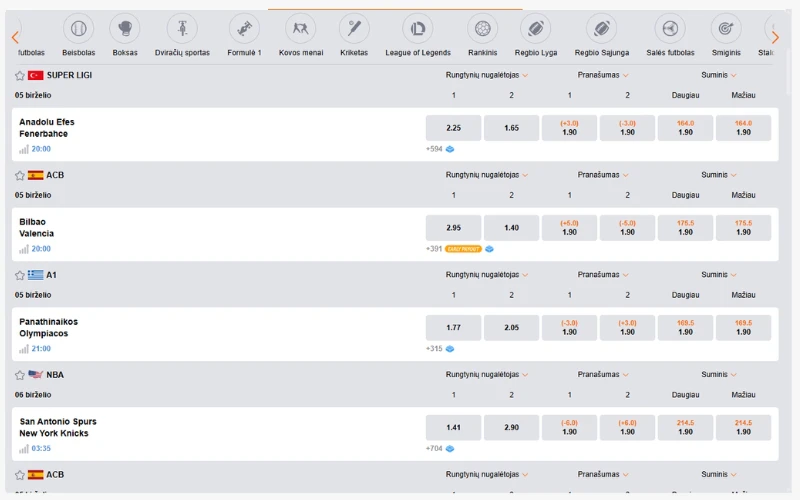
Task: Open San Antonio Spurs vs Knicks match
Action: [58, 428]
